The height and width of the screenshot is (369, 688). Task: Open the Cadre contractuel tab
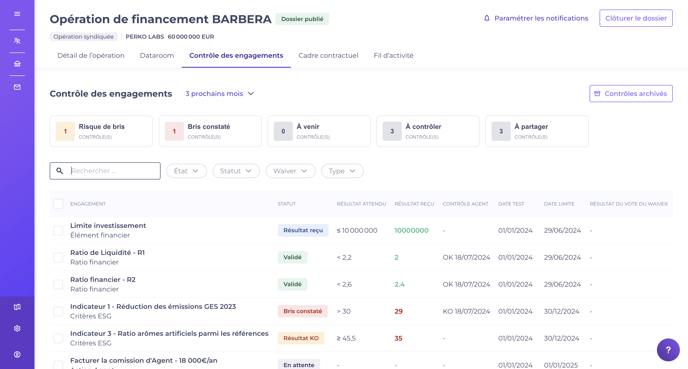point(328,56)
